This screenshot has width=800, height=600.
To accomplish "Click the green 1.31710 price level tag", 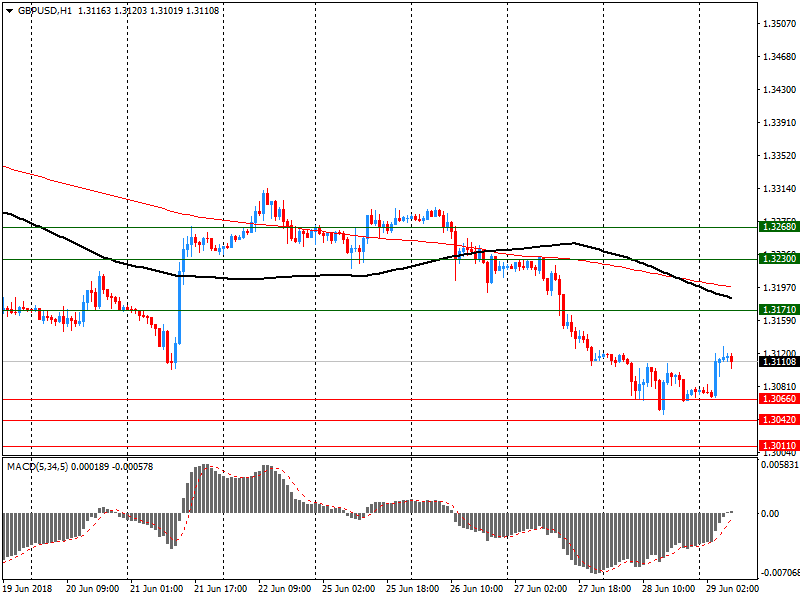I will [x=778, y=310].
